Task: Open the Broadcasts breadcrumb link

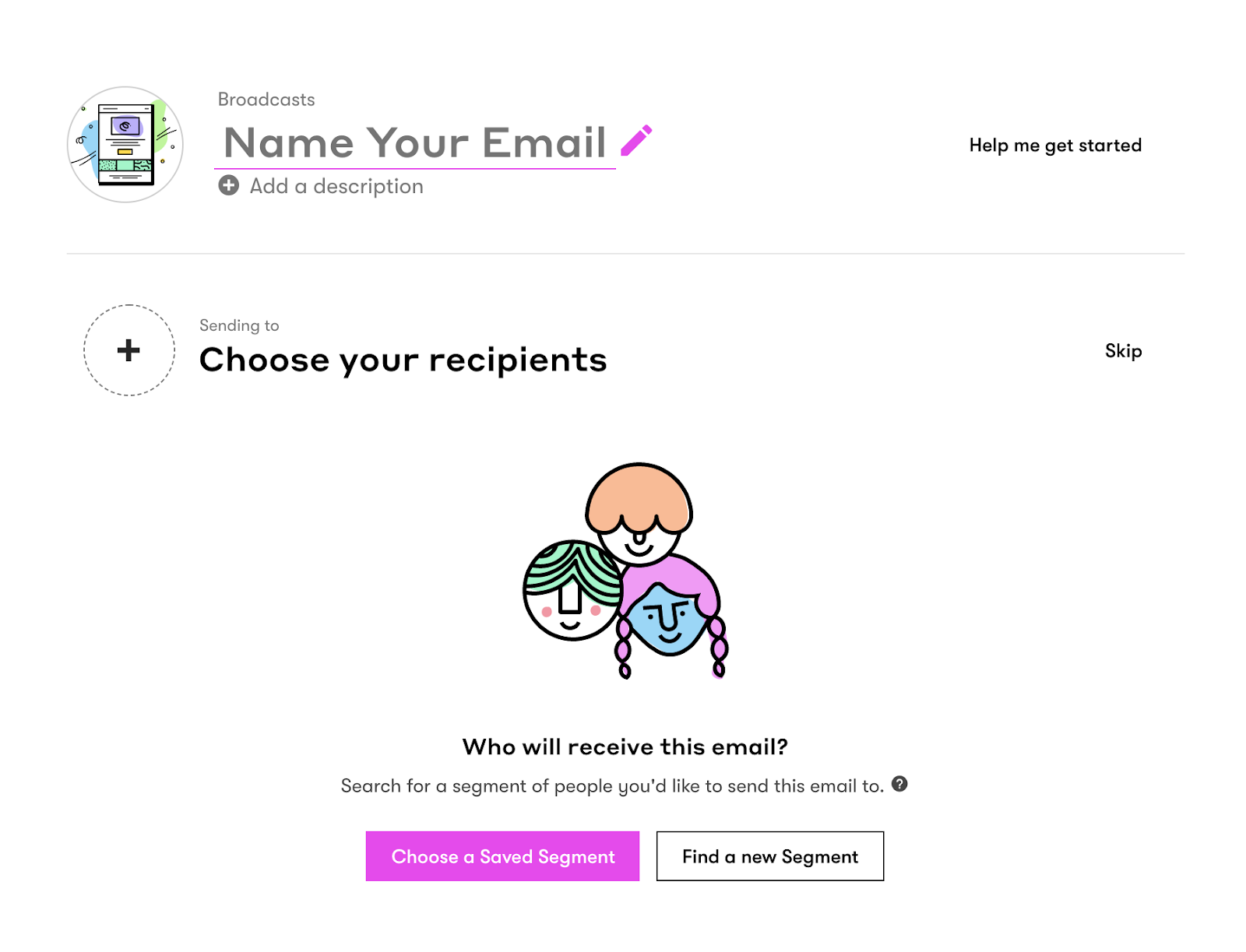Action: 266,100
